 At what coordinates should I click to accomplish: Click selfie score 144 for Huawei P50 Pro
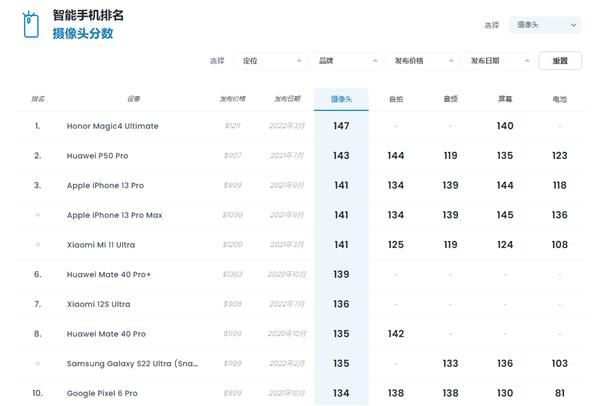coord(396,156)
